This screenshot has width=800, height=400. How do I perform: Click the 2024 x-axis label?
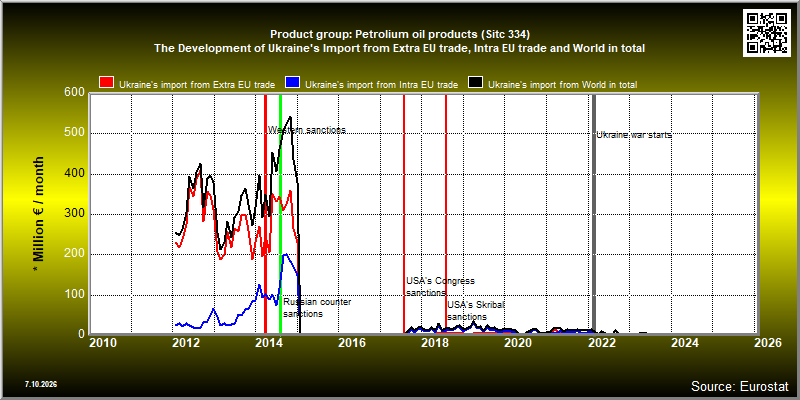click(x=684, y=343)
